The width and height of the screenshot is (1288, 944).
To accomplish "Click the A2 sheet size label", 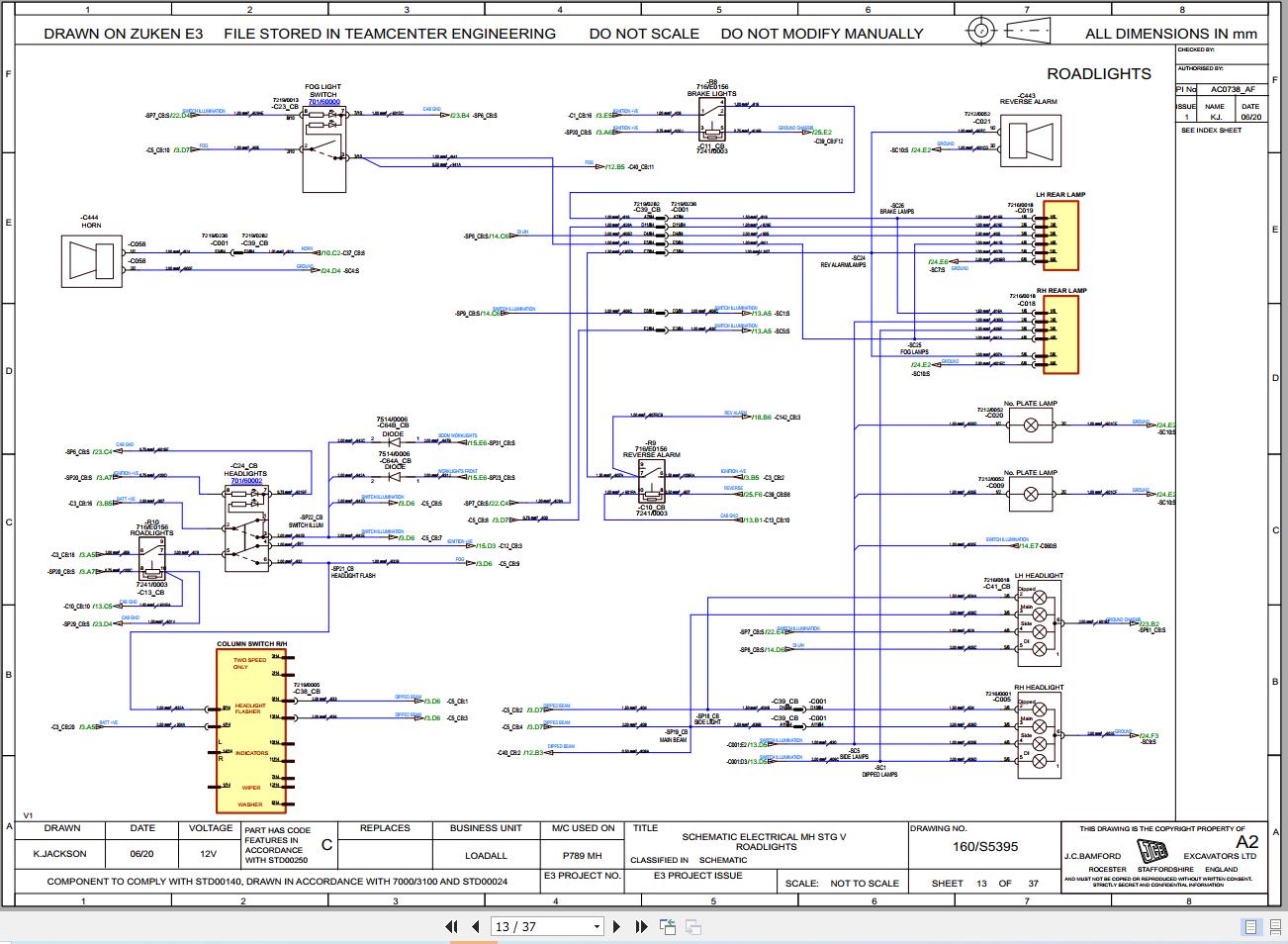I will point(1247,842).
